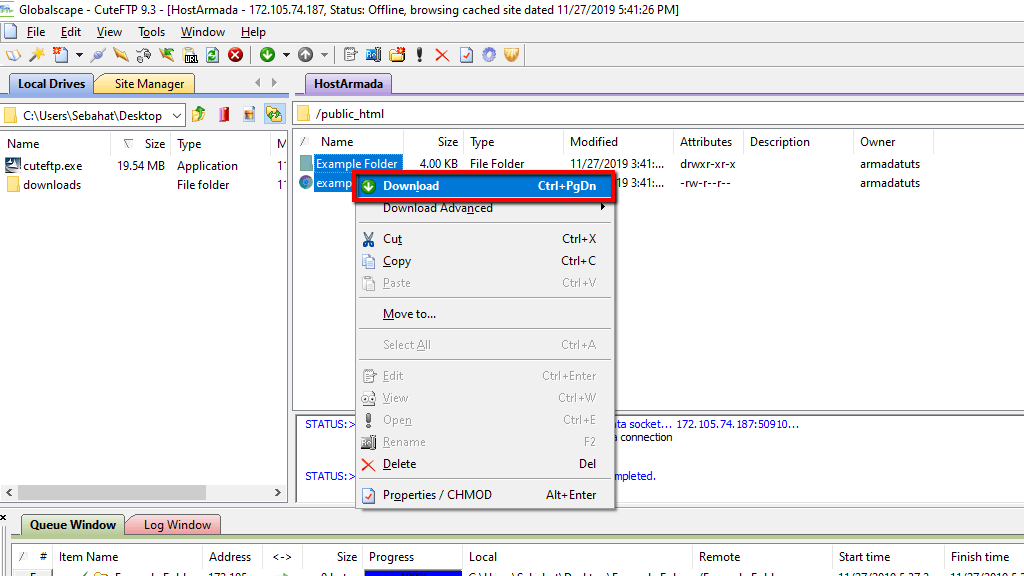Create new folder with the toolbar folder icon

tap(397, 56)
